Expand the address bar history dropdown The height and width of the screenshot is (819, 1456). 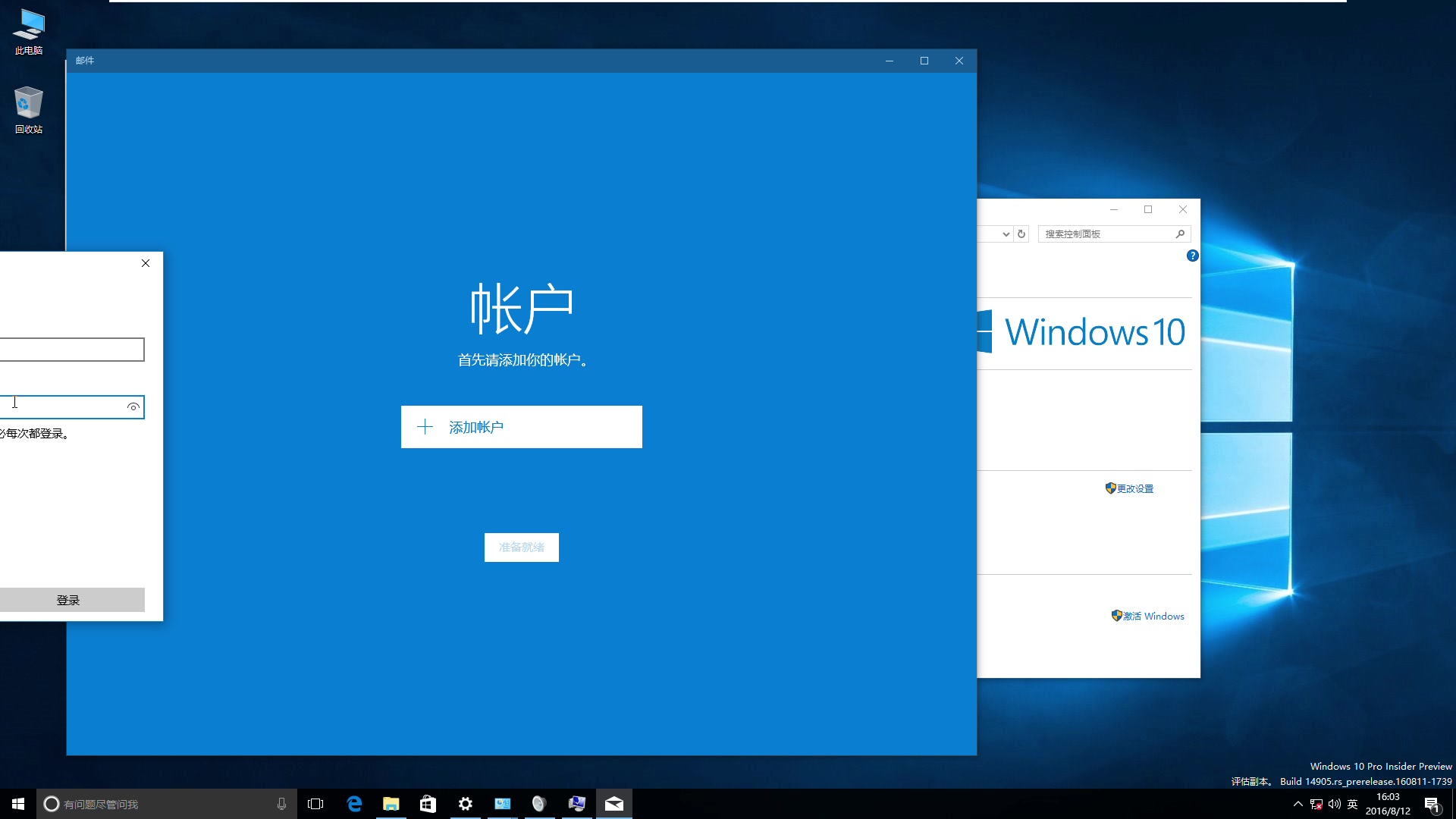point(1006,234)
